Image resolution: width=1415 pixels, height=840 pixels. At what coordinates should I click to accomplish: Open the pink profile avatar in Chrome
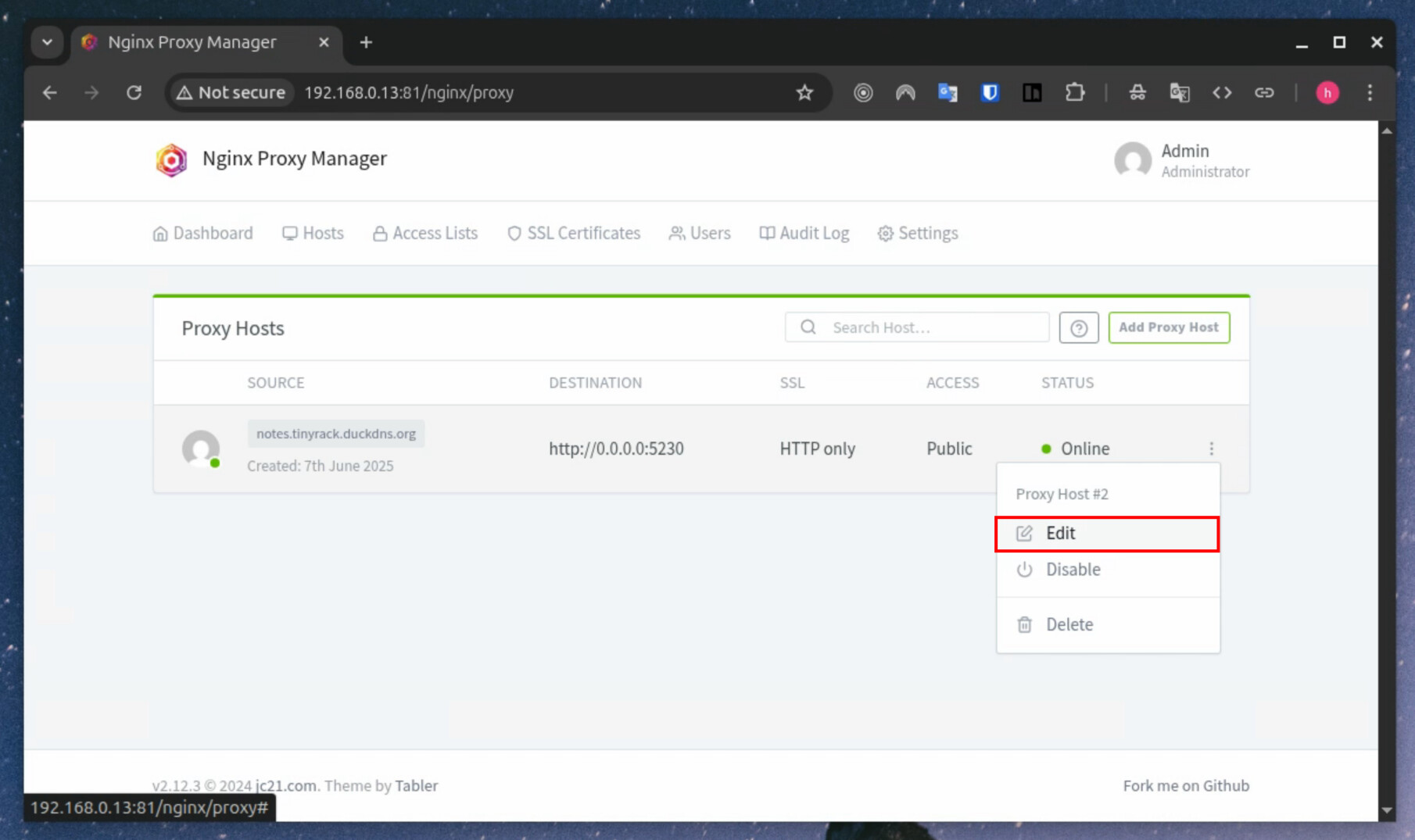tap(1327, 93)
